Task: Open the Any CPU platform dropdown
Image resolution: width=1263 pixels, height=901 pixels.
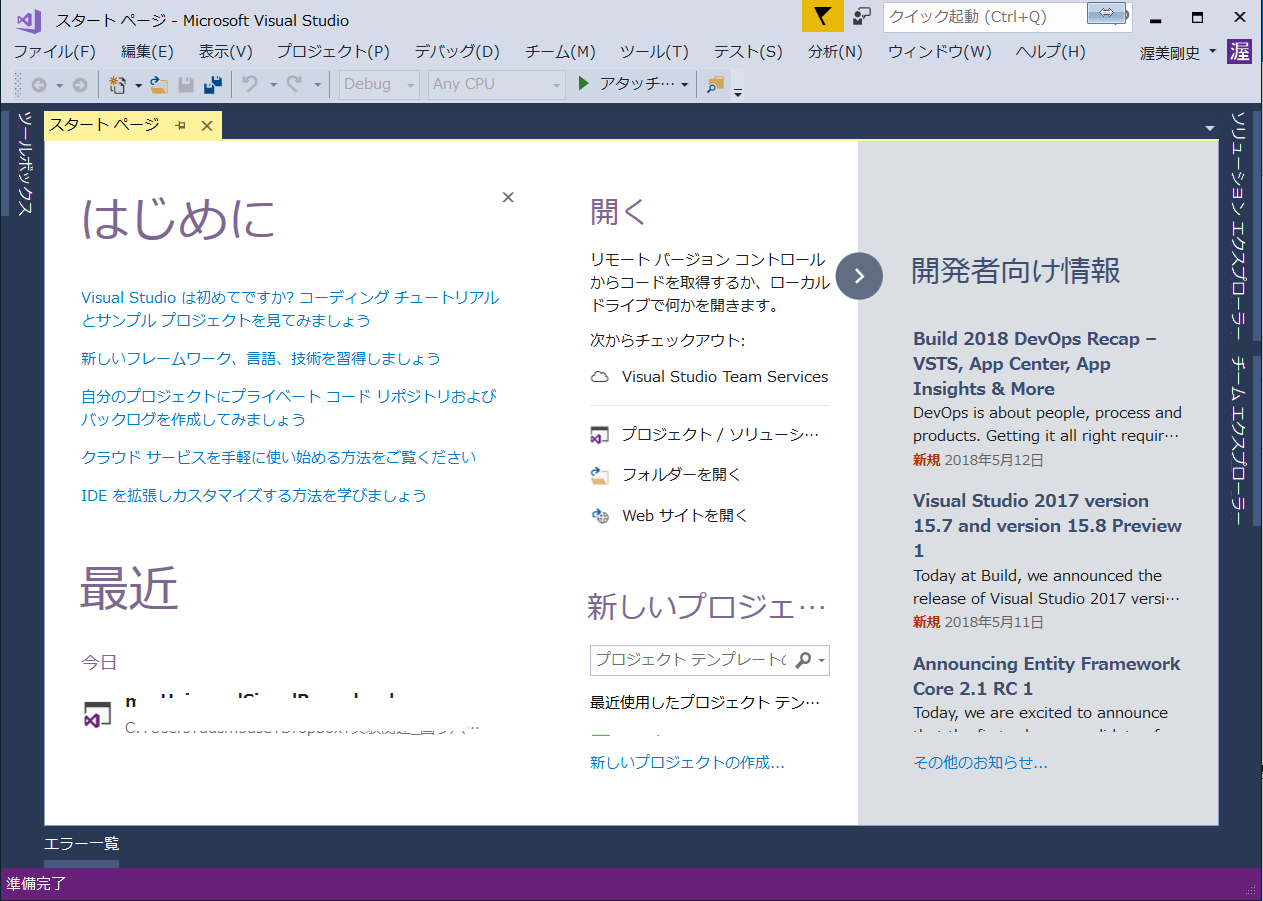Action: coord(497,85)
